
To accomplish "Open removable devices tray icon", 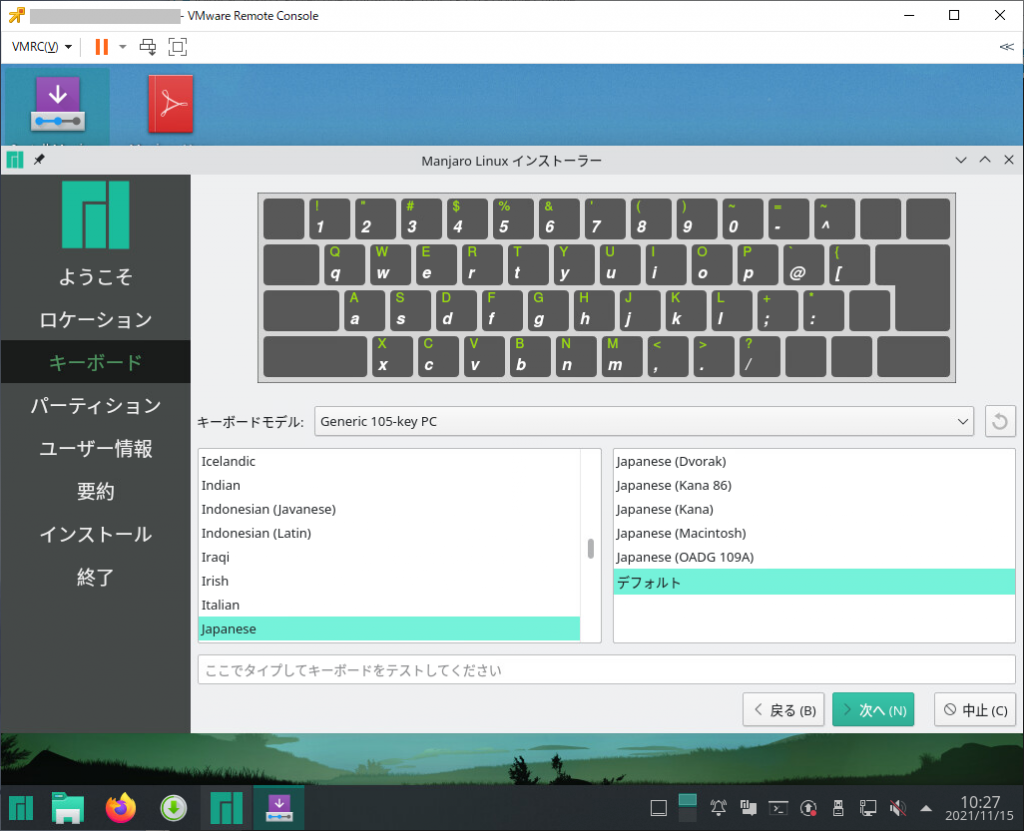I will point(839,809).
